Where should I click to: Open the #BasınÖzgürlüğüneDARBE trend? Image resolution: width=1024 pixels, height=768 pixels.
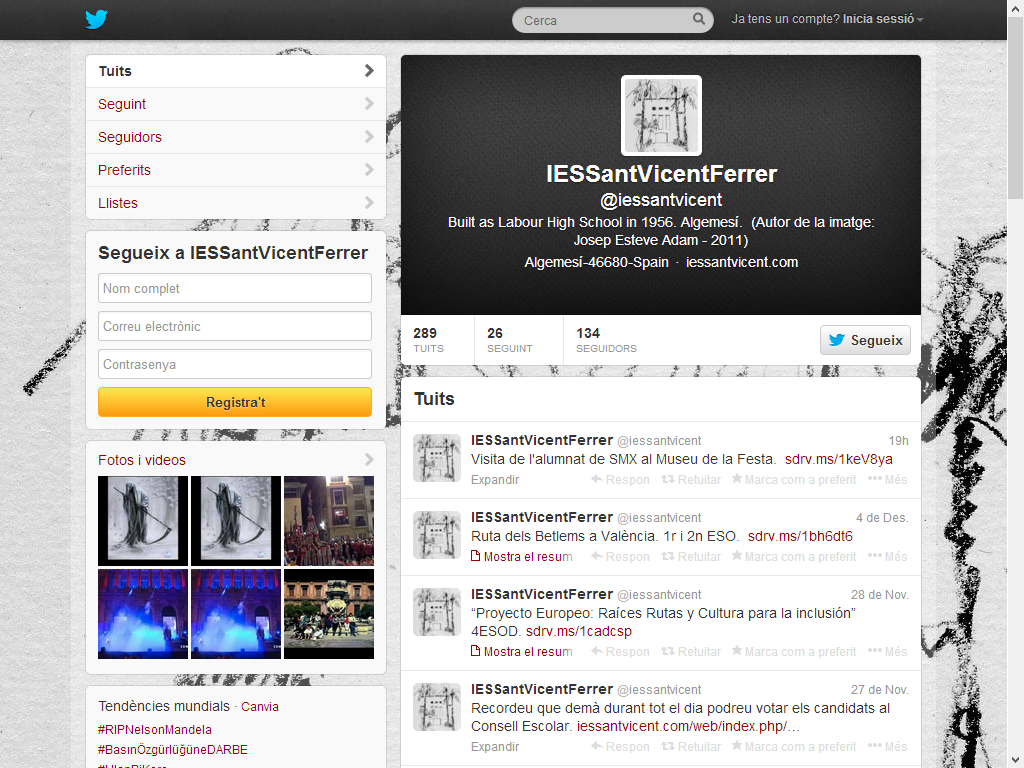173,750
